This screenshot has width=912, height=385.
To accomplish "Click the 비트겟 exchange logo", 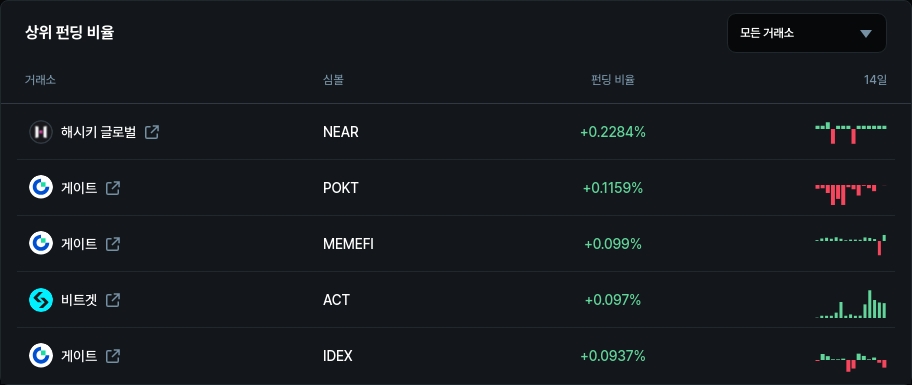I will pyautogui.click(x=41, y=300).
